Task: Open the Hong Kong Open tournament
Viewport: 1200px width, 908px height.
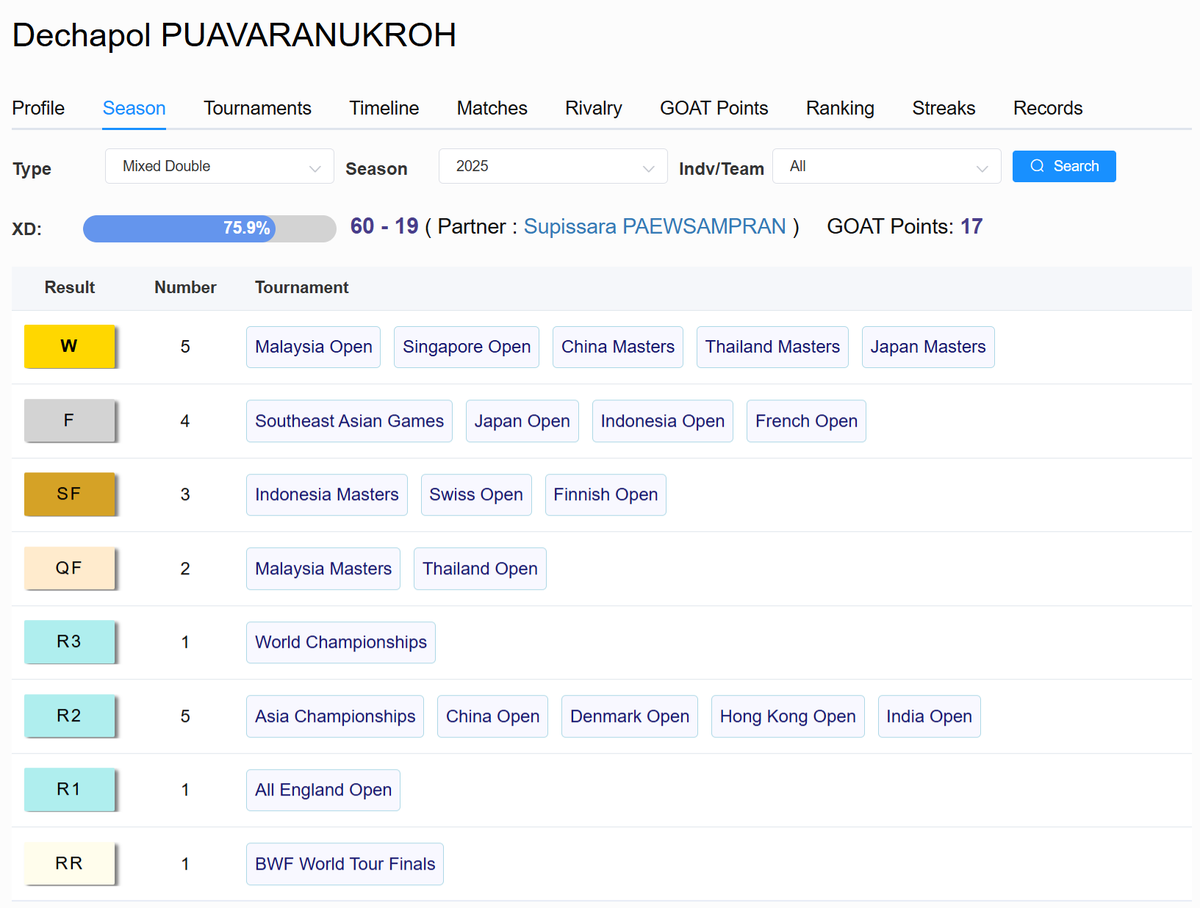Action: pyautogui.click(x=788, y=716)
